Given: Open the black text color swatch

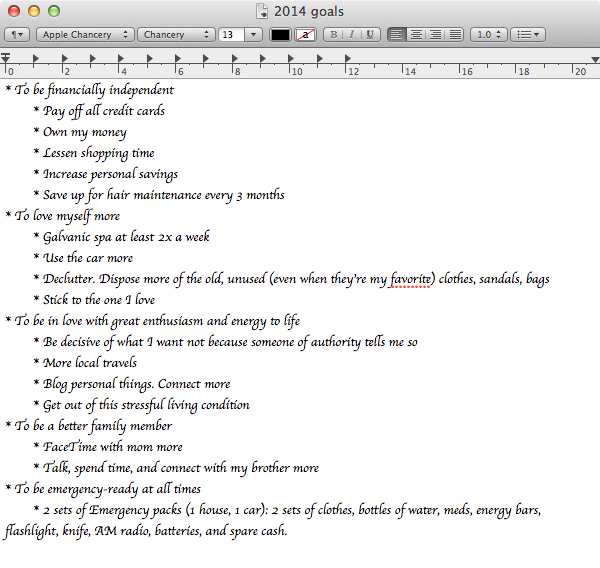Looking at the screenshot, I should click(x=280, y=34).
